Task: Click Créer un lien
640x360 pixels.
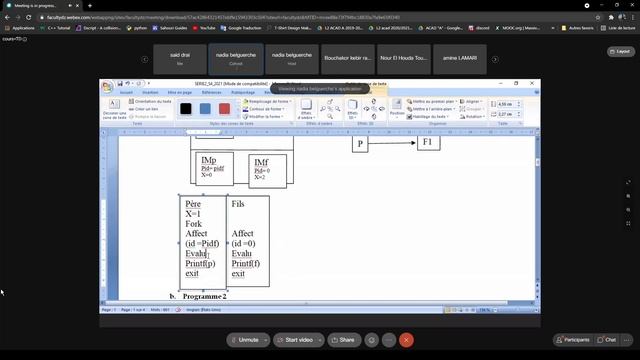Action: pos(144,109)
